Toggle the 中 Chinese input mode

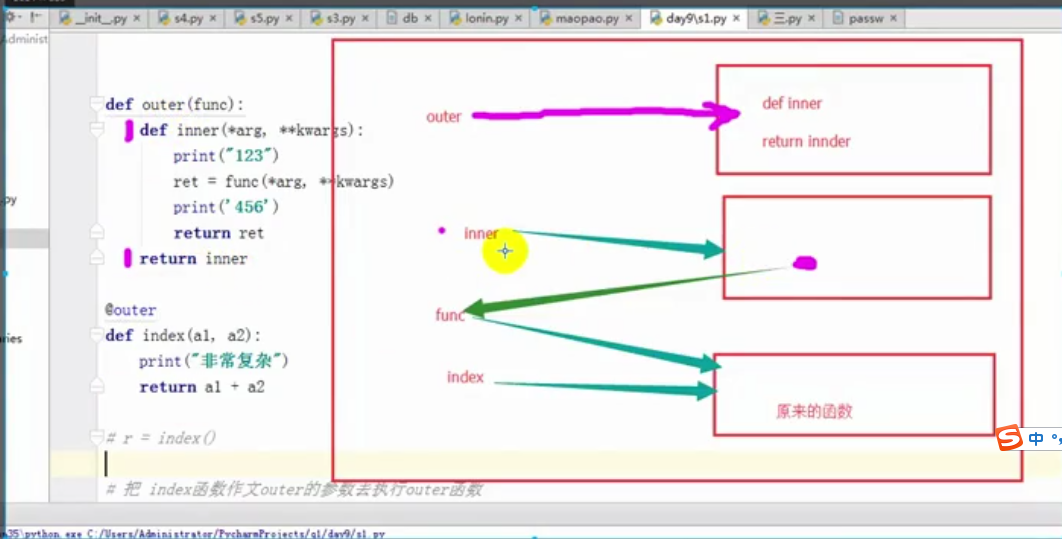[1036, 439]
